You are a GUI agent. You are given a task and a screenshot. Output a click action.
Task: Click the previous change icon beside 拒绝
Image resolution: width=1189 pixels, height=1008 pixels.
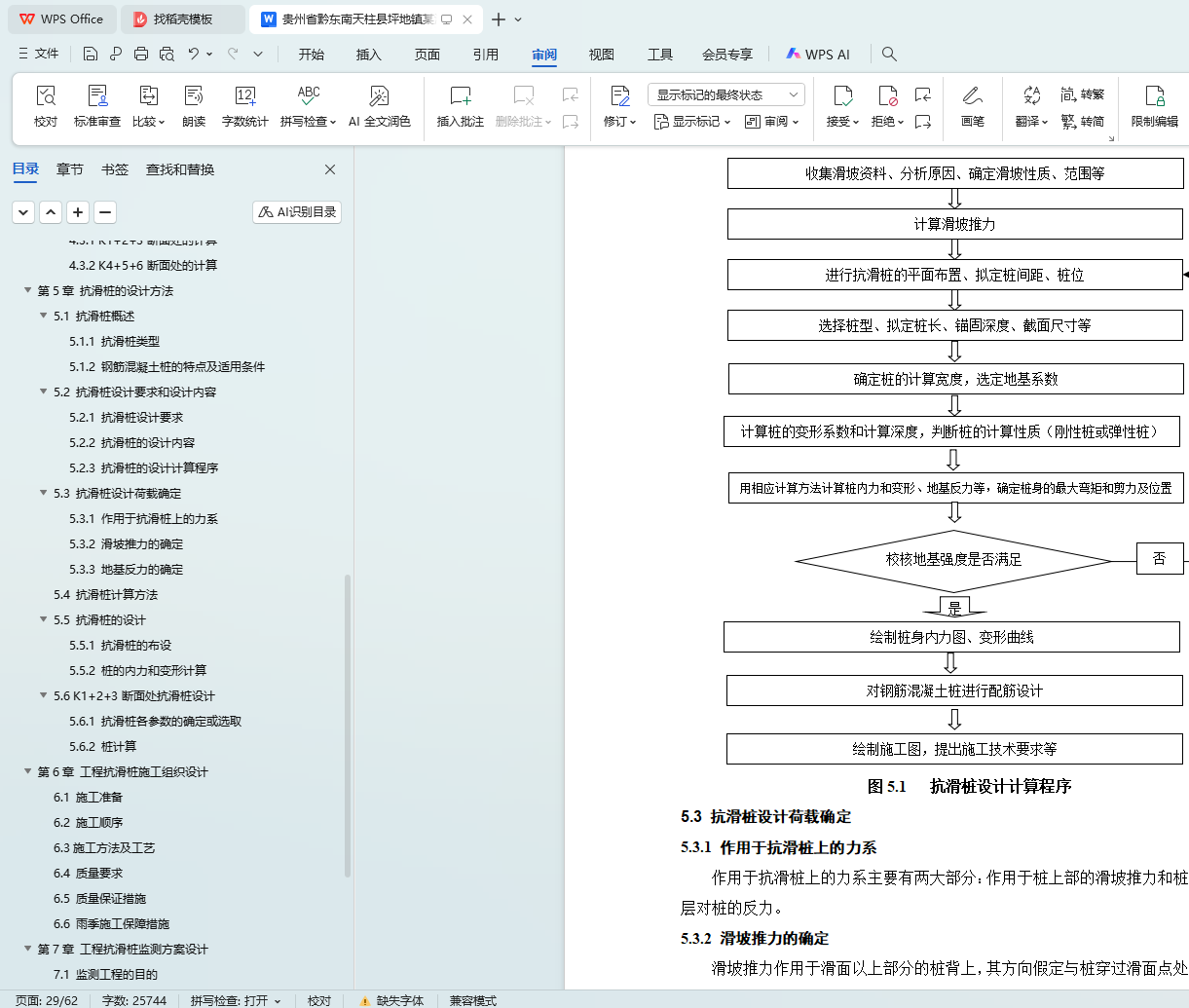point(923,94)
